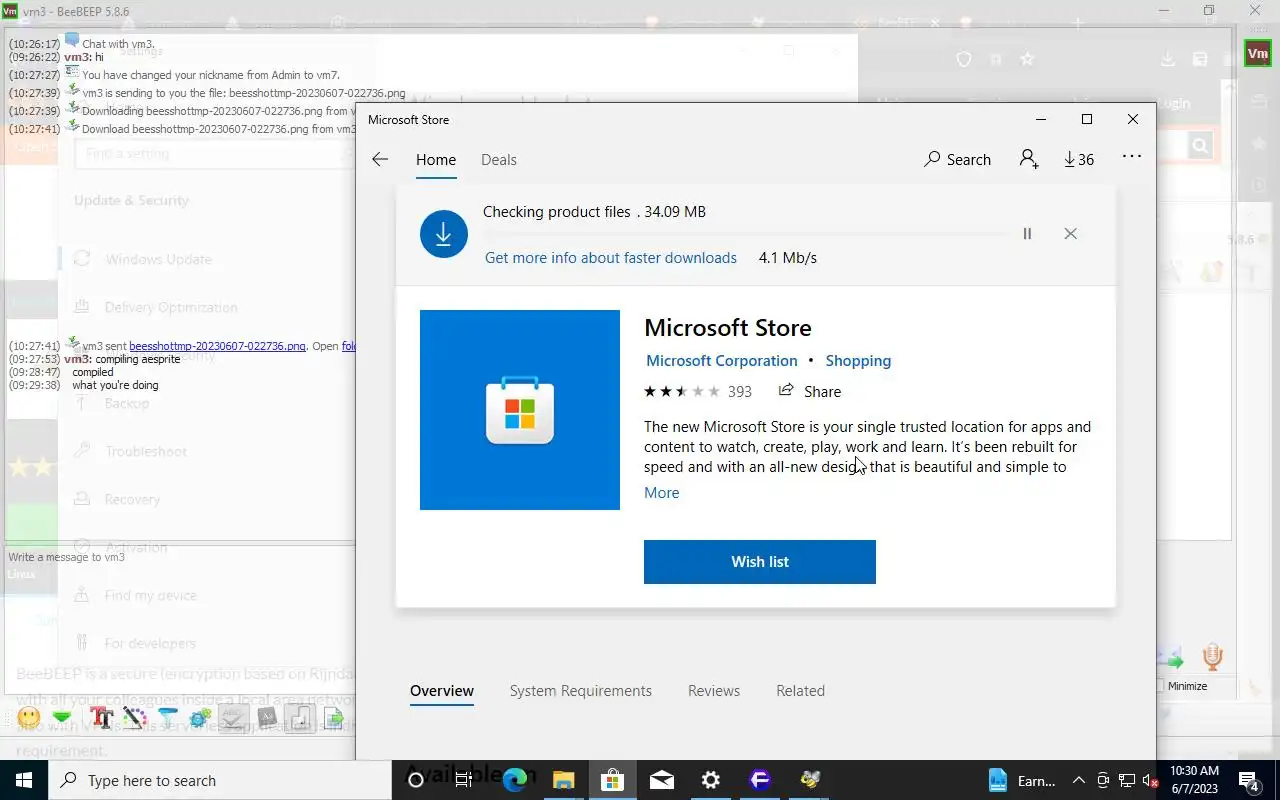1280x800 pixels.
Task: Click the BeeBEEP message input field
Action: 180,620
